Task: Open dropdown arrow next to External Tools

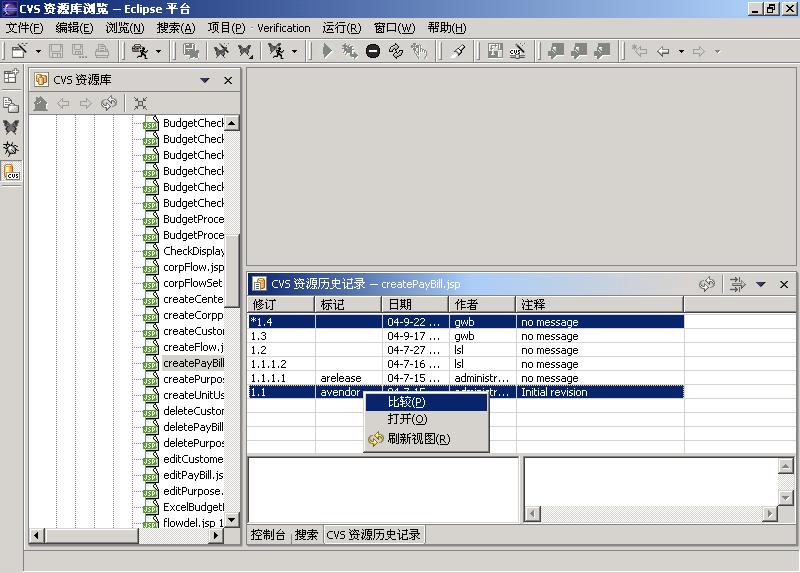Action: tap(158, 52)
